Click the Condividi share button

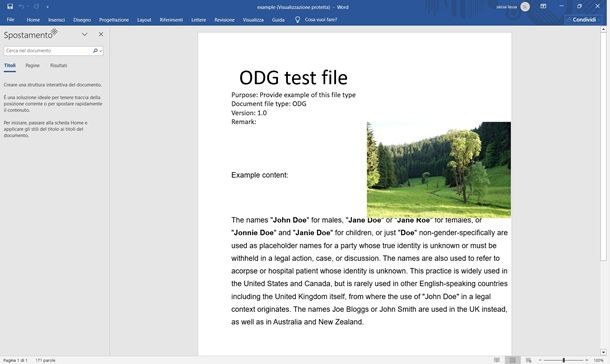coord(582,19)
